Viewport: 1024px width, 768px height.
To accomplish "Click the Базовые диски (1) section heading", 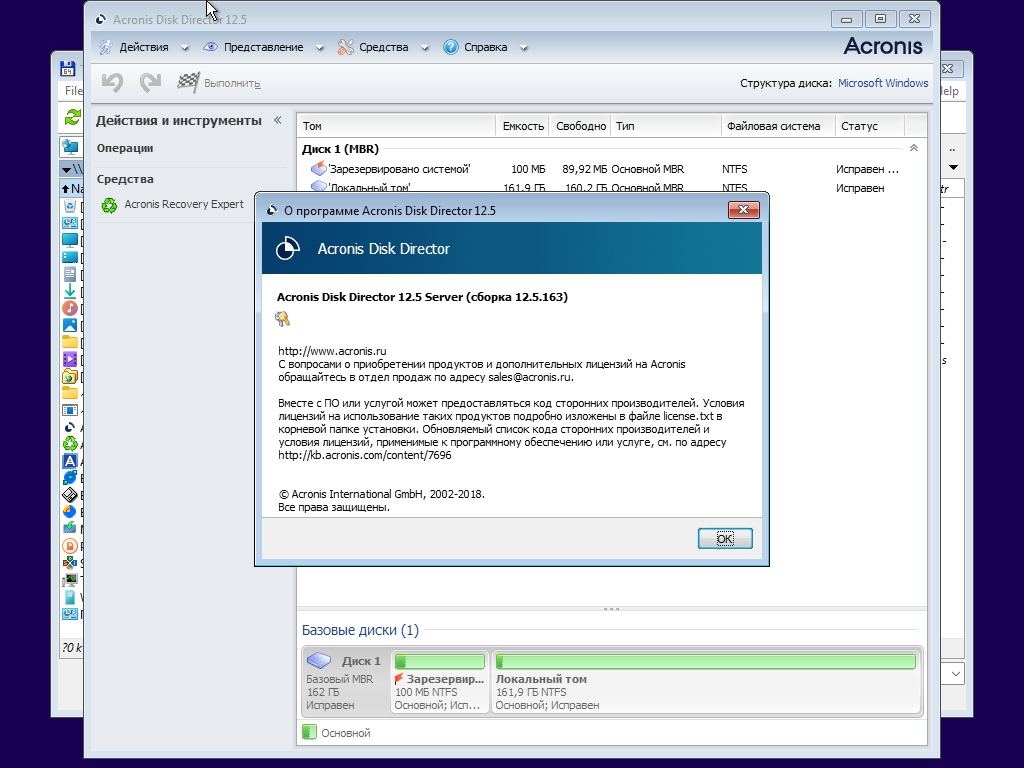I will (x=360, y=630).
